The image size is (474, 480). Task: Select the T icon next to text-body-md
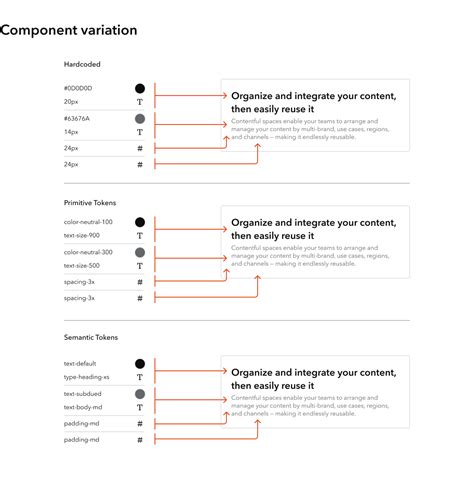click(140, 408)
